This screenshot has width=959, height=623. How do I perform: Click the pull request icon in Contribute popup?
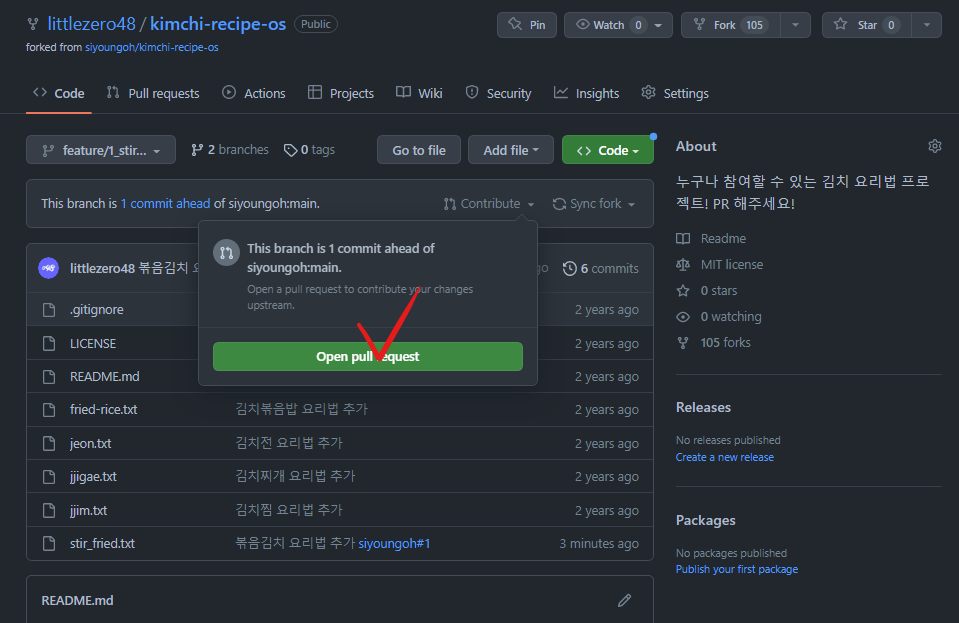pyautogui.click(x=226, y=253)
